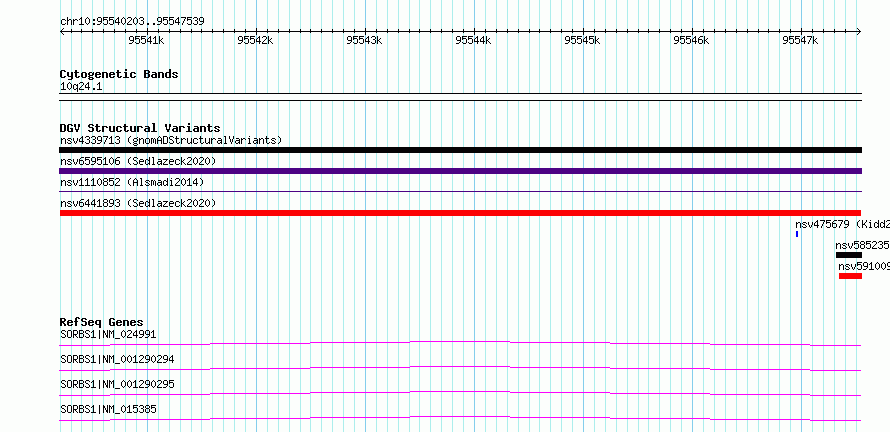This screenshot has width=890, height=432.
Task: Click the 95542k ruler position
Action: coord(255,40)
